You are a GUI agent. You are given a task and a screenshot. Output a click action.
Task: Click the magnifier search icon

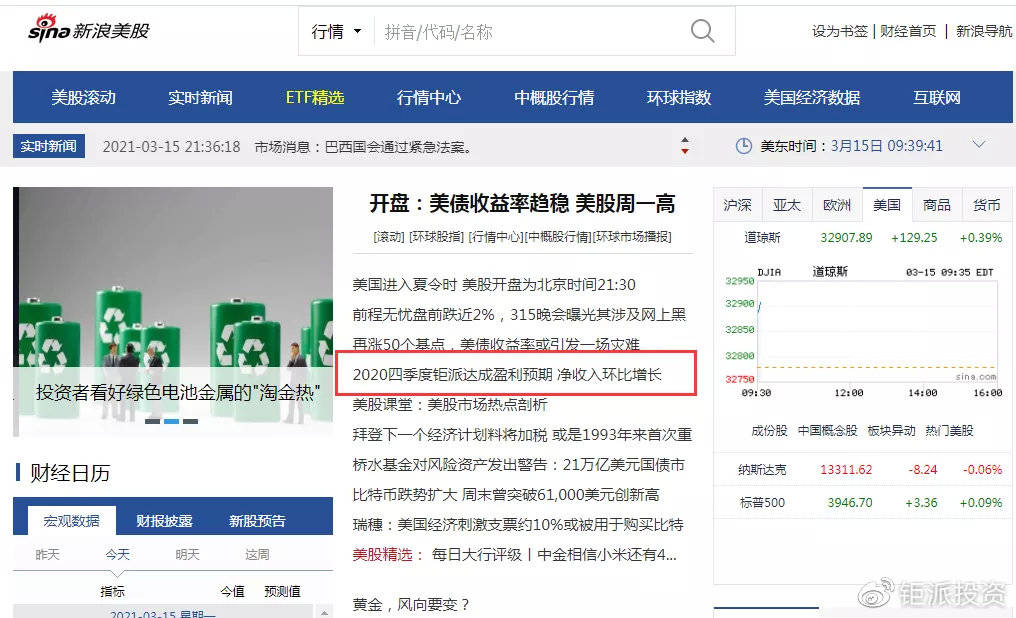pos(702,30)
